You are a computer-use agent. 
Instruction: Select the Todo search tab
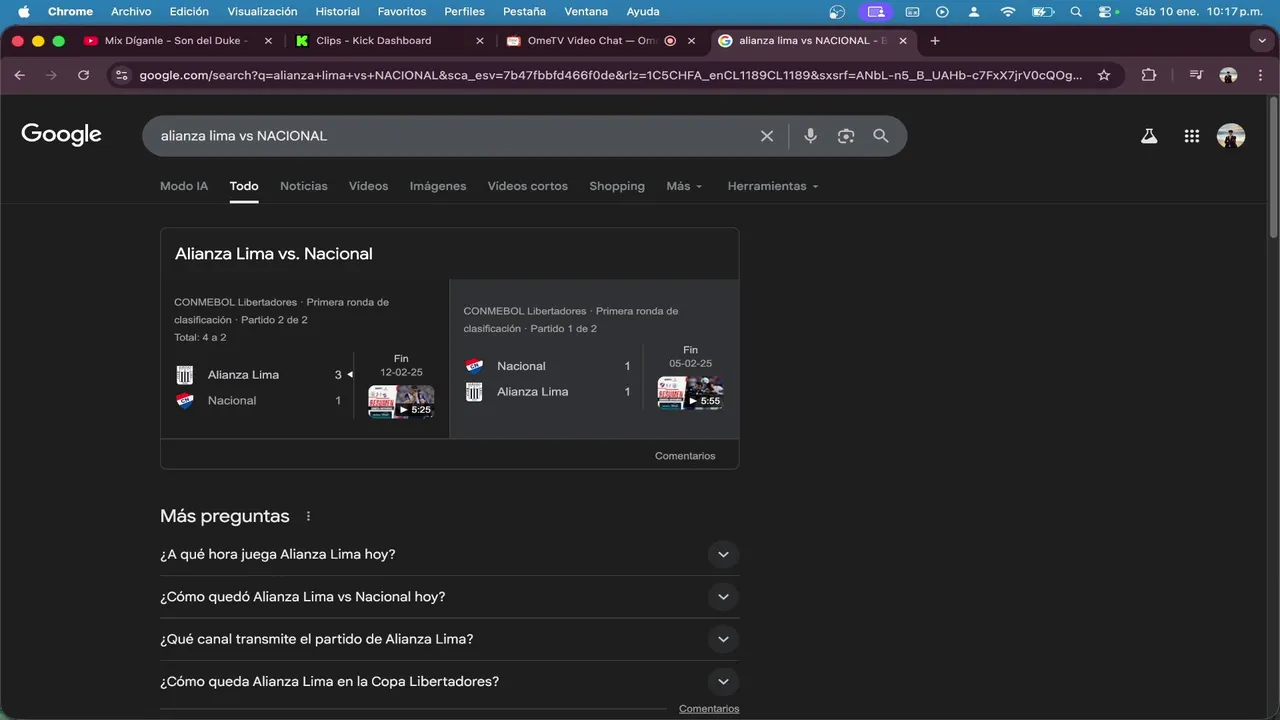244,186
